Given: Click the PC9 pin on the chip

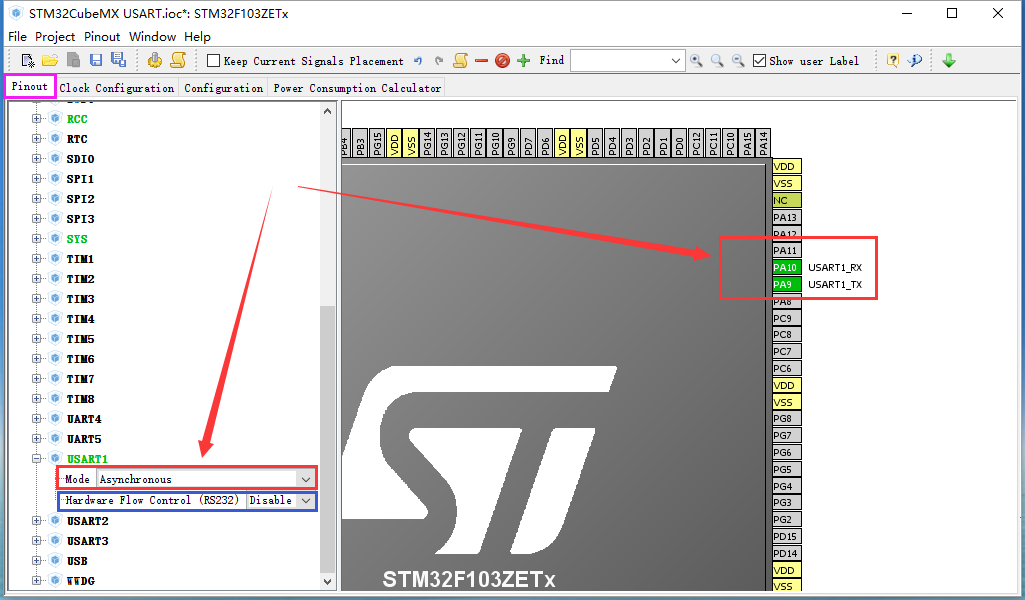Looking at the screenshot, I should coord(786,318).
